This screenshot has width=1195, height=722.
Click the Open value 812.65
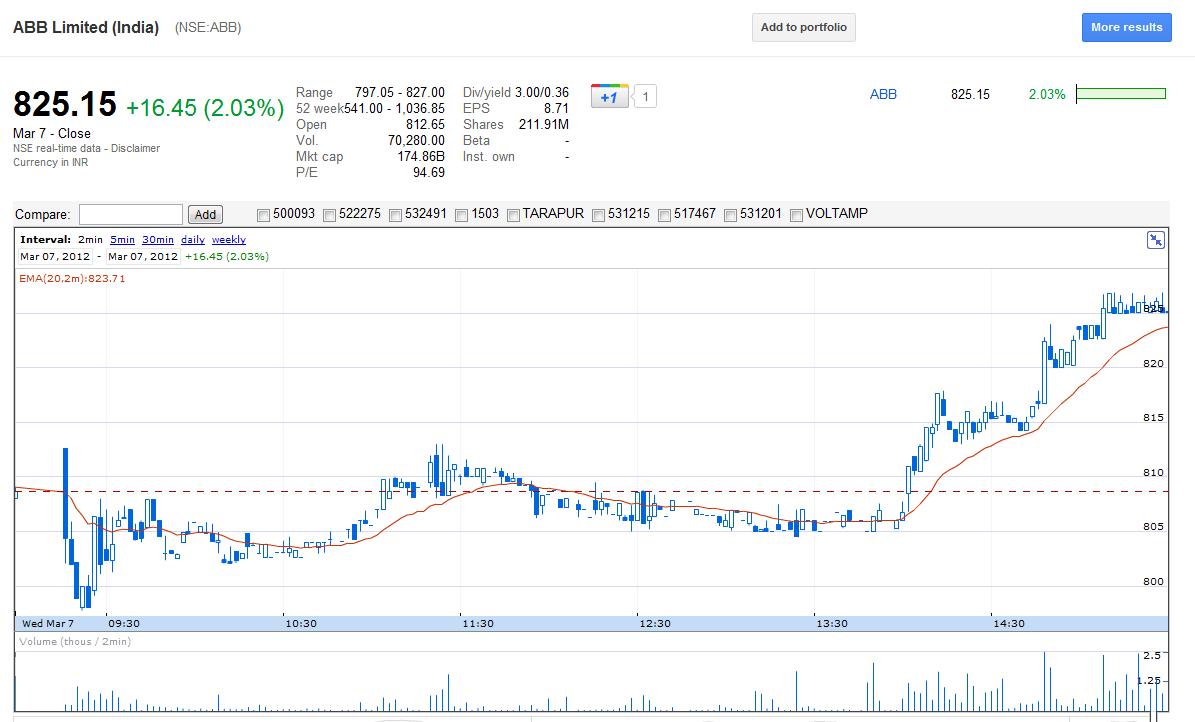click(x=425, y=124)
